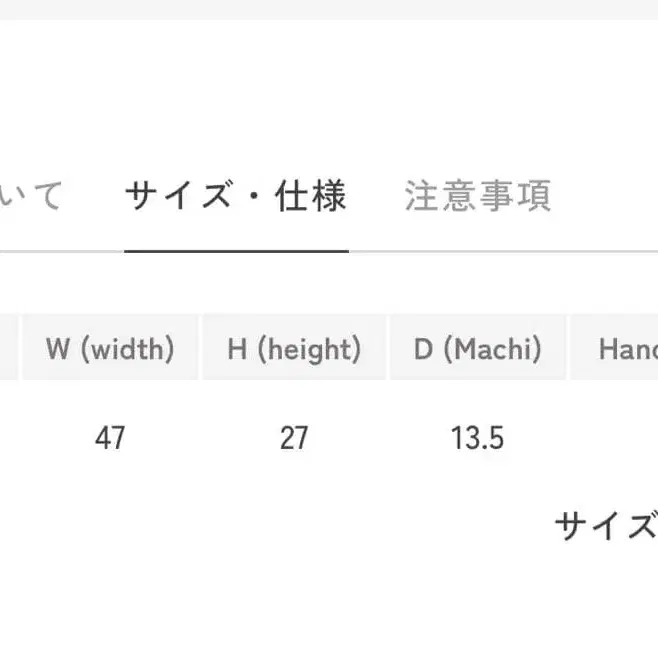Switch to the 注意事項 tab
658x658 pixels.
coord(478,196)
